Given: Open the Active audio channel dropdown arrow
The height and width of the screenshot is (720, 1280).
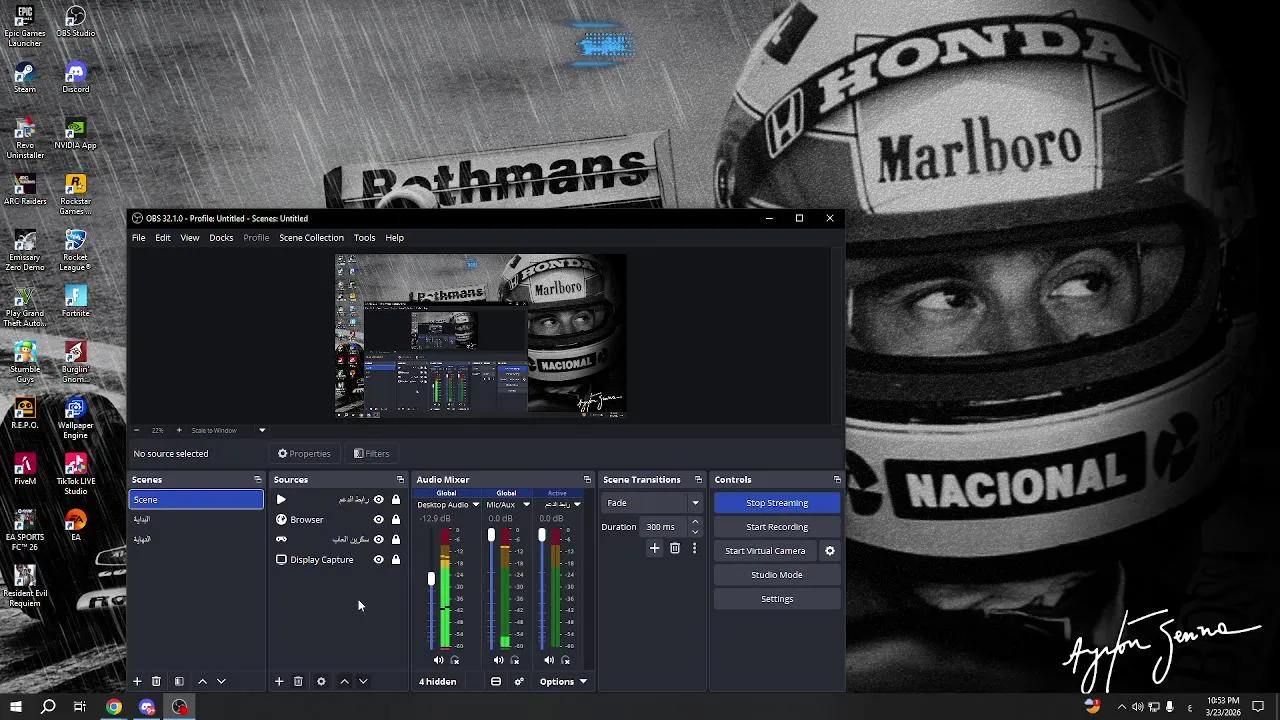Looking at the screenshot, I should pos(576,505).
